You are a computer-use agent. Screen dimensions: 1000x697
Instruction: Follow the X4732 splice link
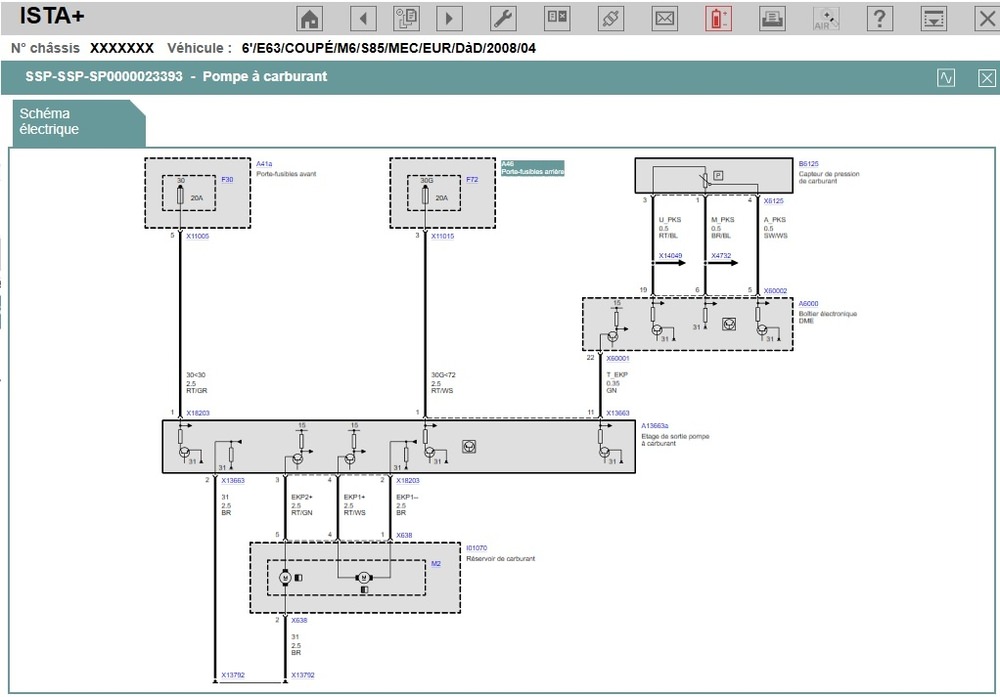pyautogui.click(x=721, y=256)
